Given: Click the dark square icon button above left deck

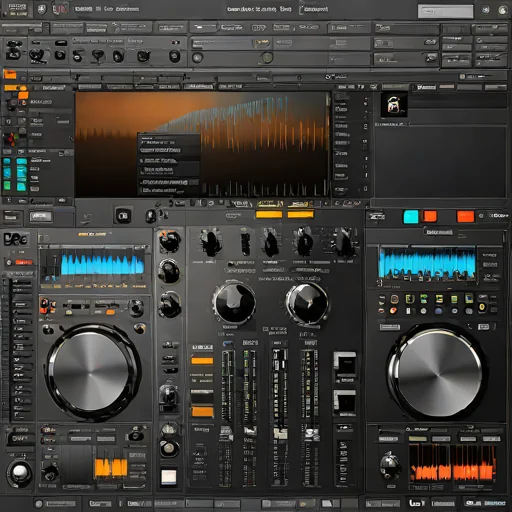Looking at the screenshot, I should tap(123, 215).
